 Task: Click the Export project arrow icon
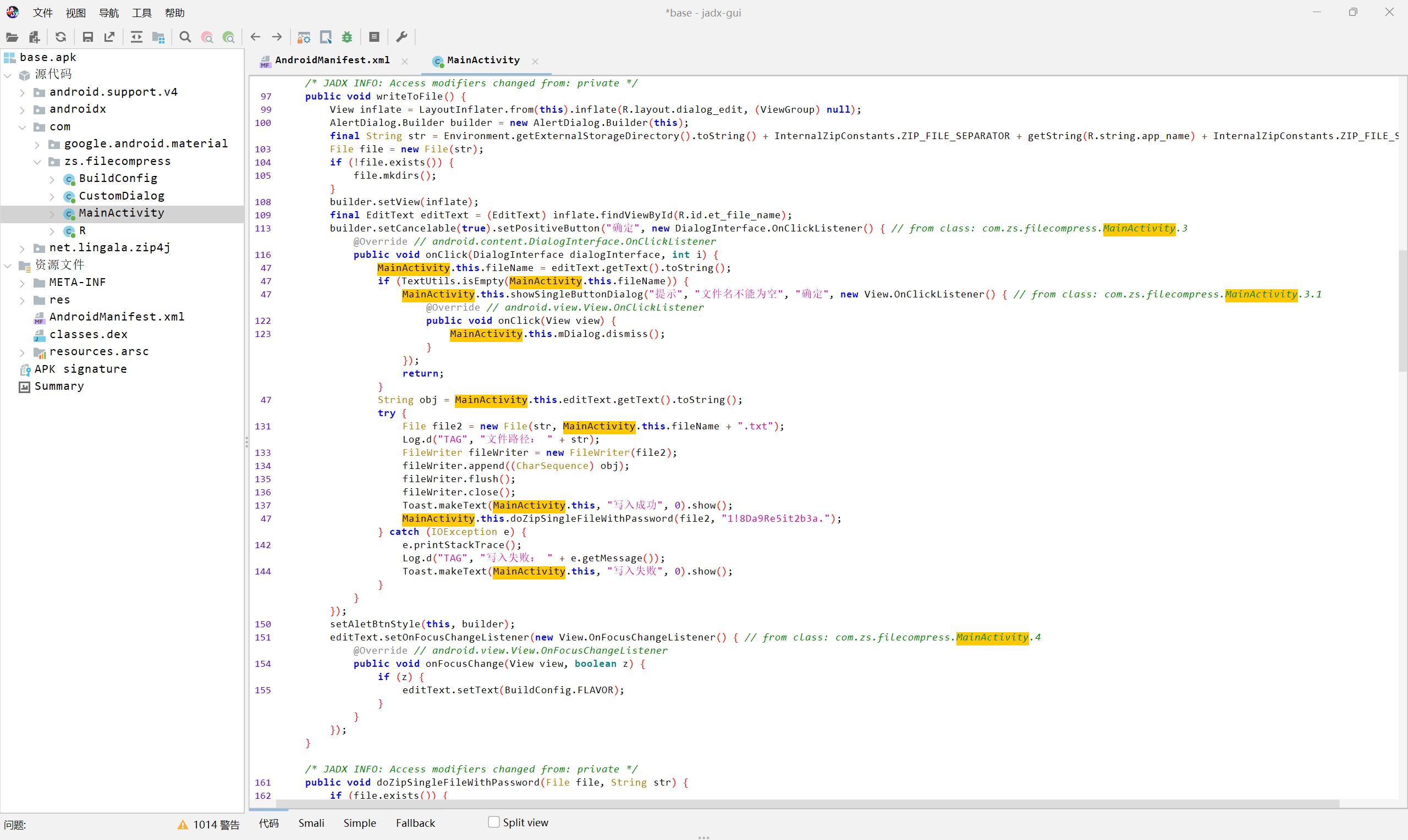coord(109,37)
